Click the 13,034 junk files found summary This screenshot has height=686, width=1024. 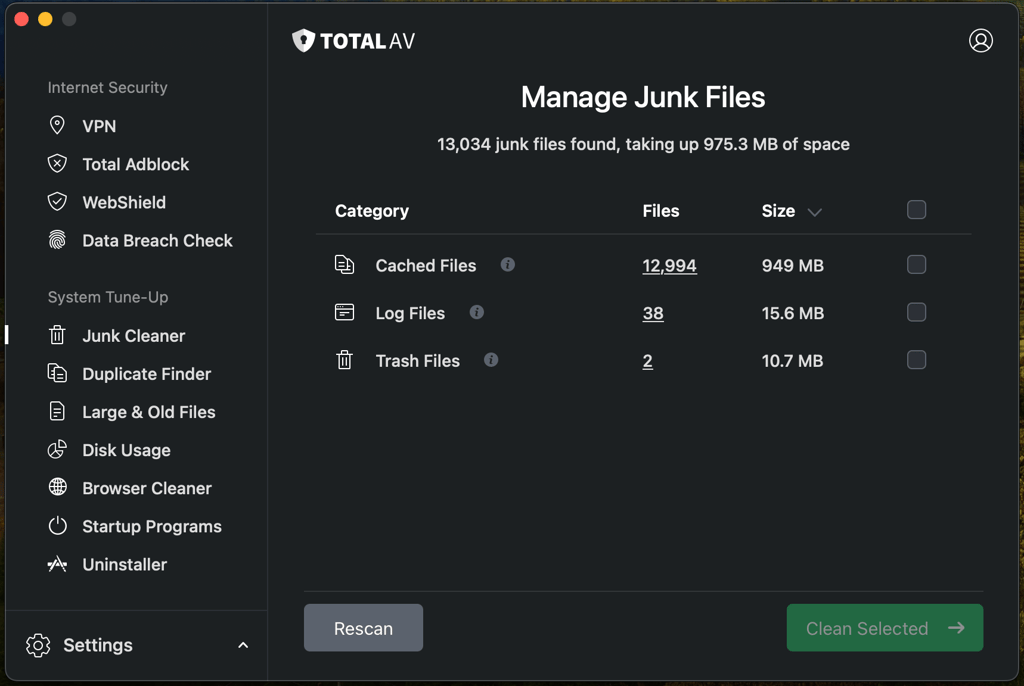[643, 144]
